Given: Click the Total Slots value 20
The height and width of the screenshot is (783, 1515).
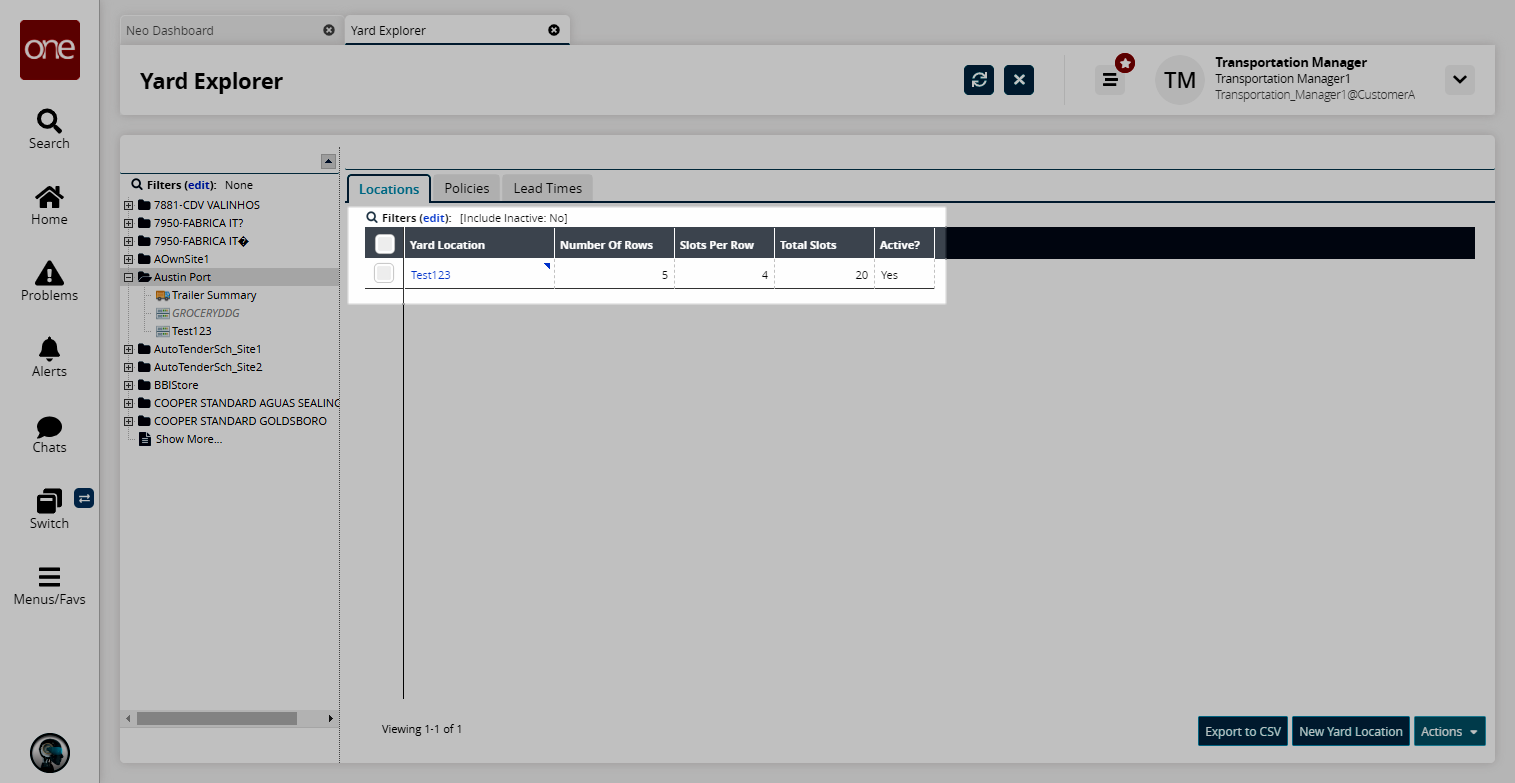Looking at the screenshot, I should coord(862,274).
